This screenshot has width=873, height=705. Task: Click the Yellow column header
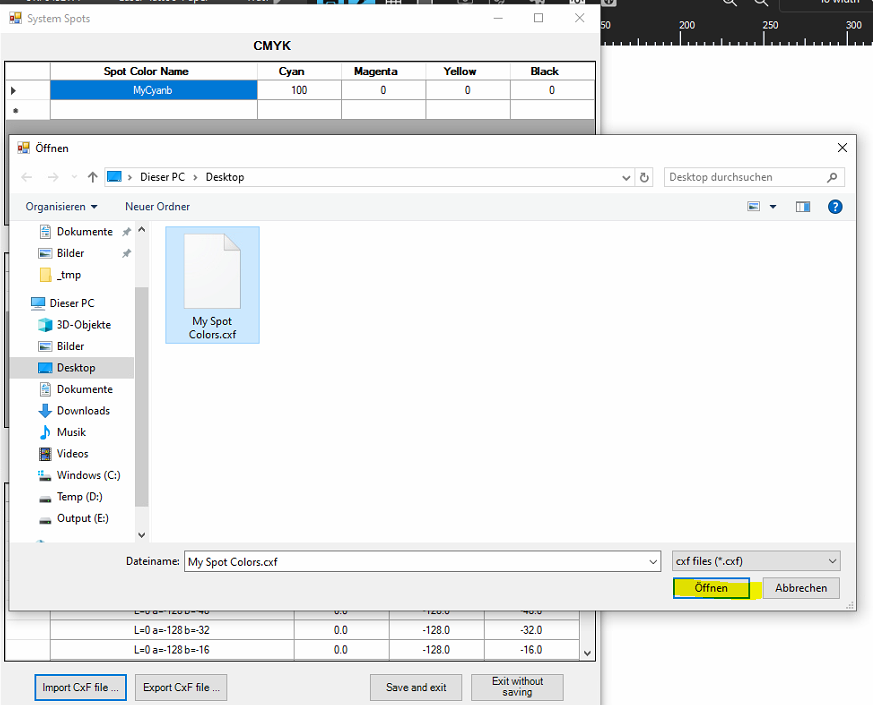point(468,71)
